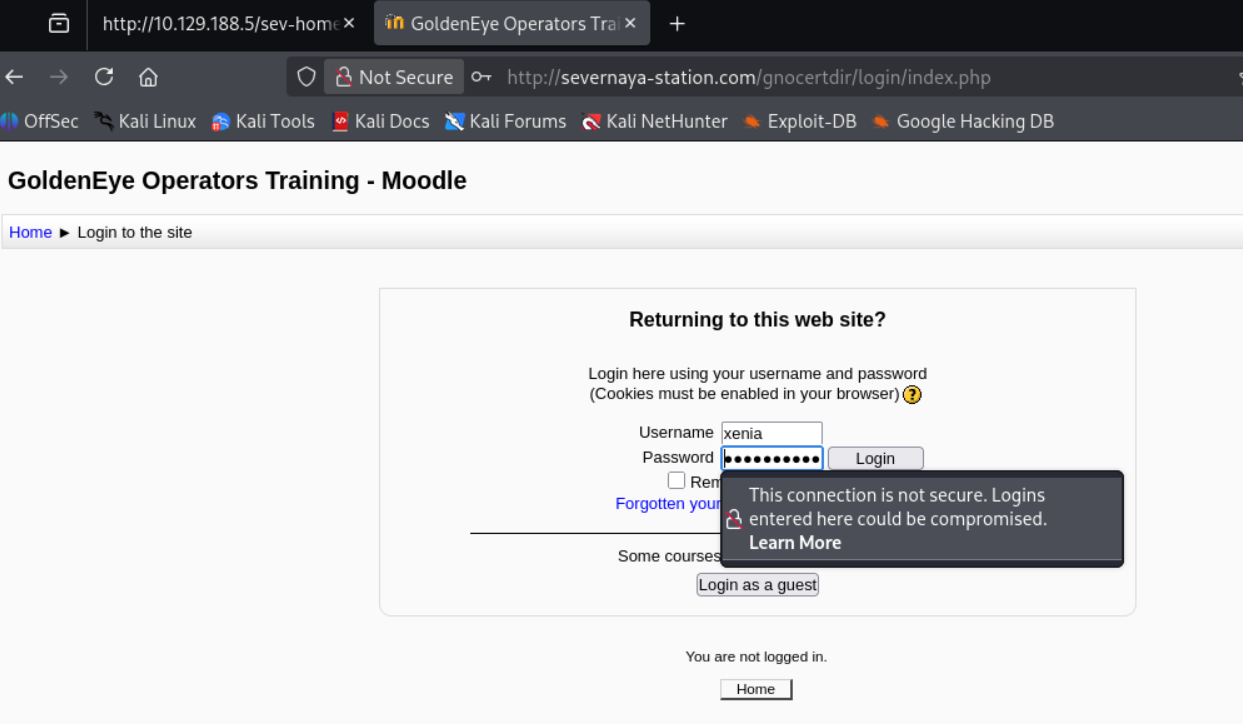Click the yellow cookies help icon
Image resolution: width=1243 pixels, height=724 pixels.
[x=912, y=394]
